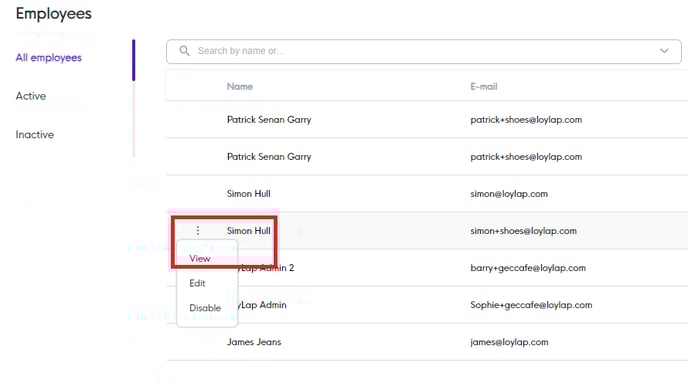
Task: Choose View from the context menu
Action: [x=200, y=259]
